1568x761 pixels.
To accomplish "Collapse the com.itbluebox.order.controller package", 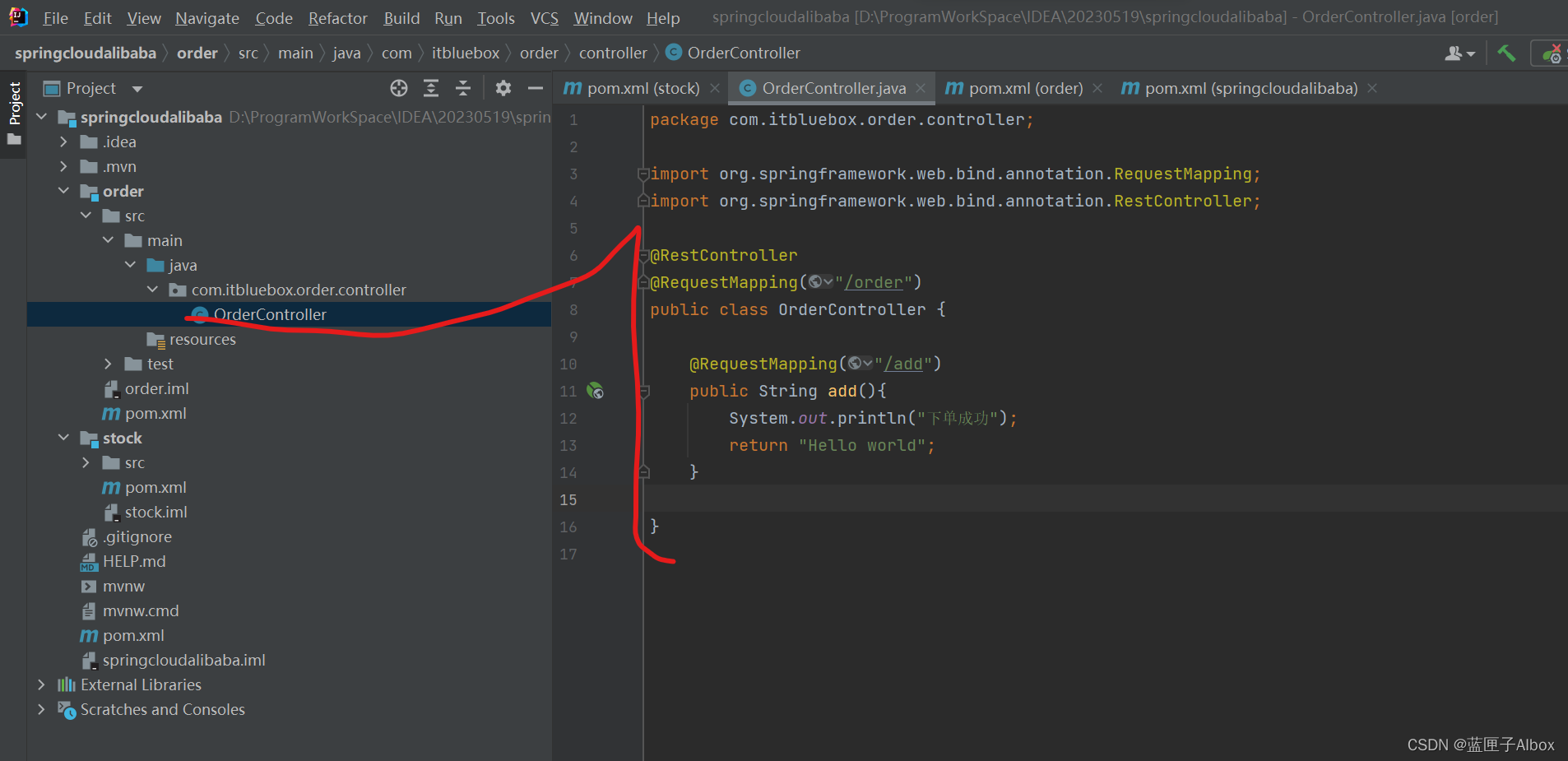I will (x=153, y=290).
